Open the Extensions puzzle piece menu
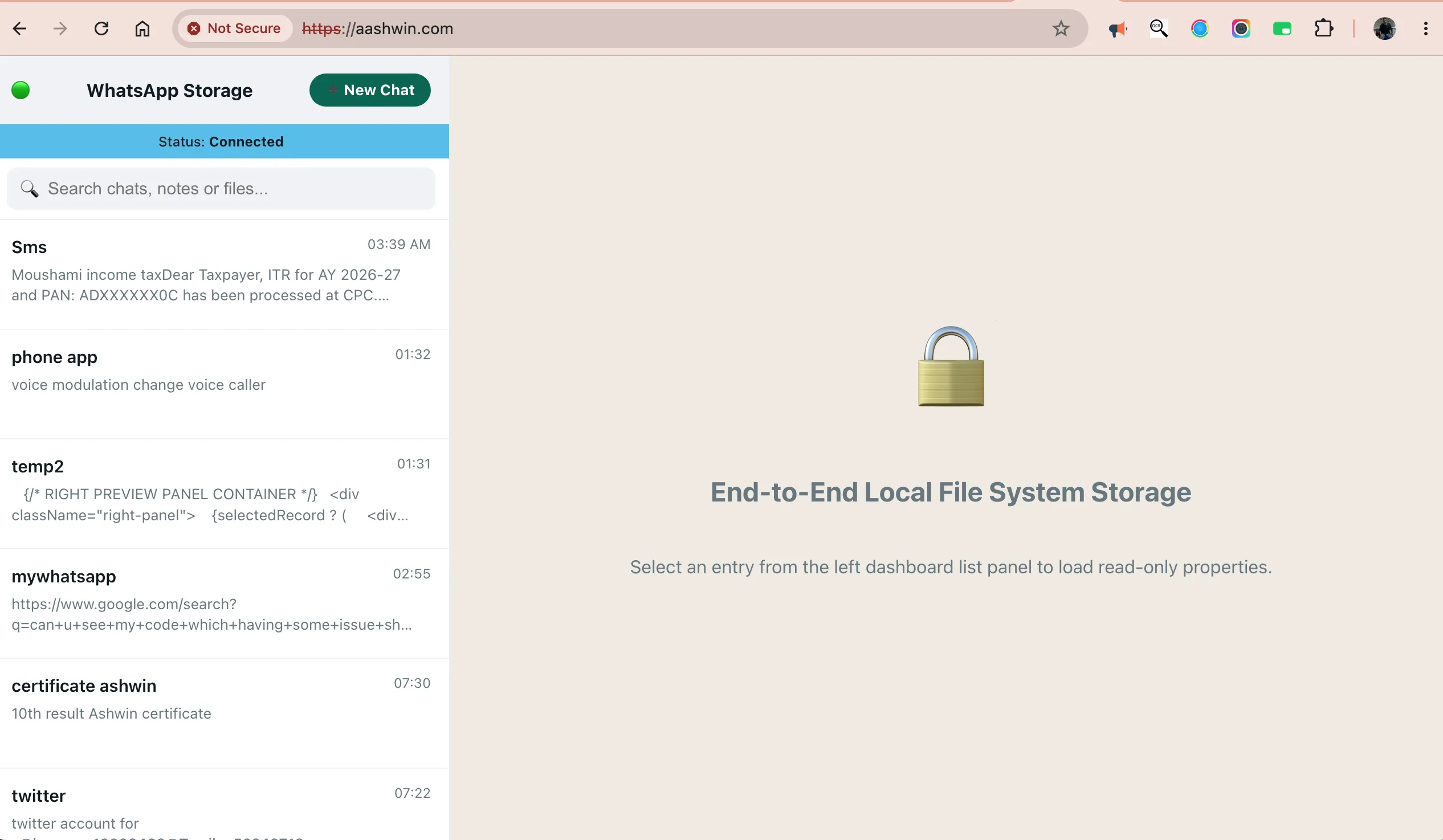Image resolution: width=1443 pixels, height=840 pixels. 1323,28
